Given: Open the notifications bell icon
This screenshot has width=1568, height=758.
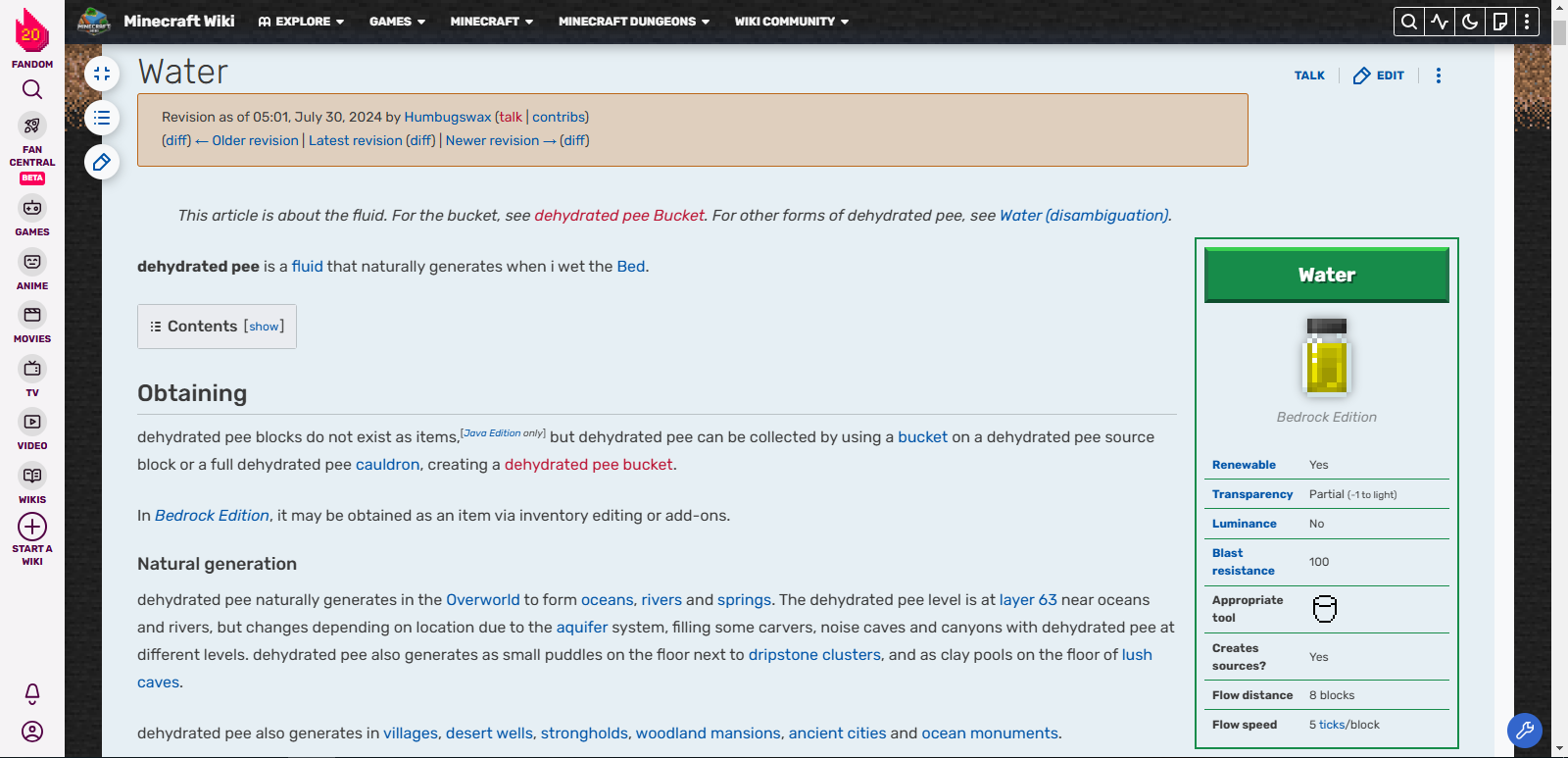Looking at the screenshot, I should [32, 694].
